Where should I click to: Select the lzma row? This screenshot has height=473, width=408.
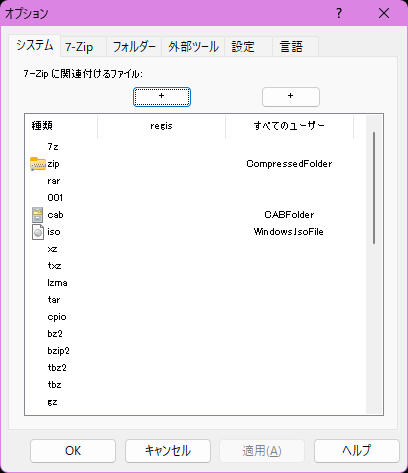(57, 283)
